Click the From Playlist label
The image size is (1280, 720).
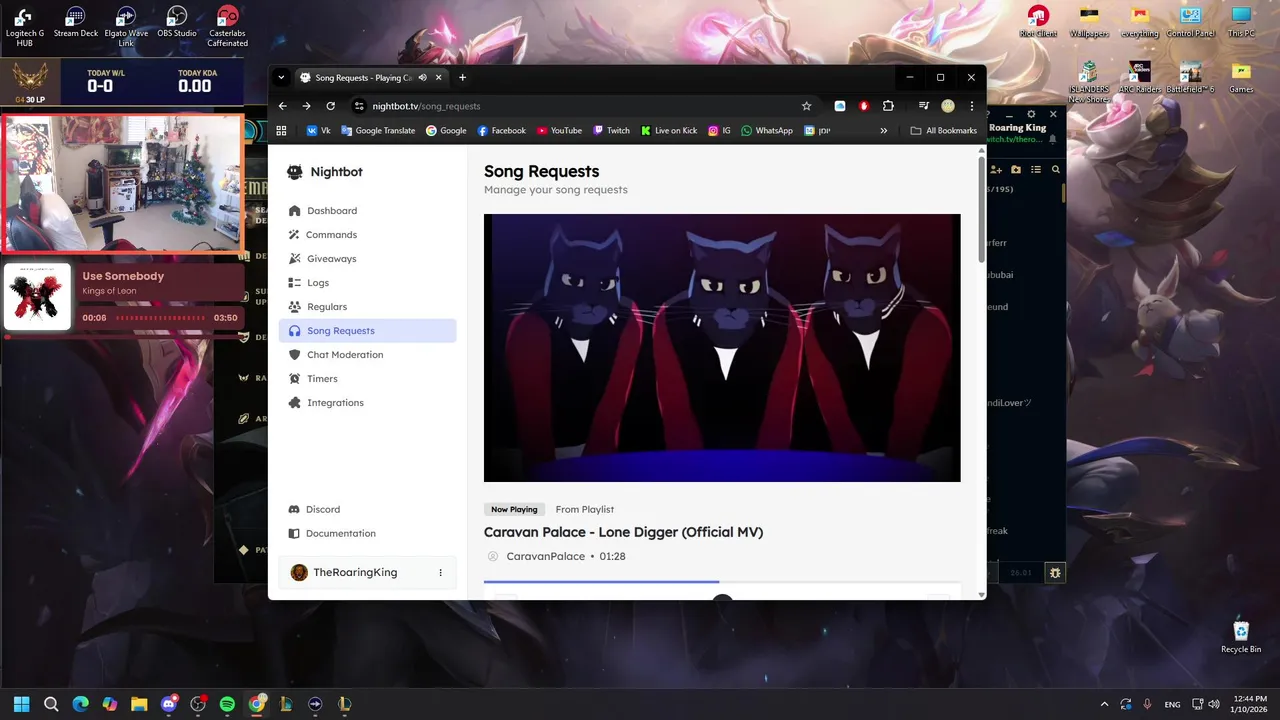[585, 509]
